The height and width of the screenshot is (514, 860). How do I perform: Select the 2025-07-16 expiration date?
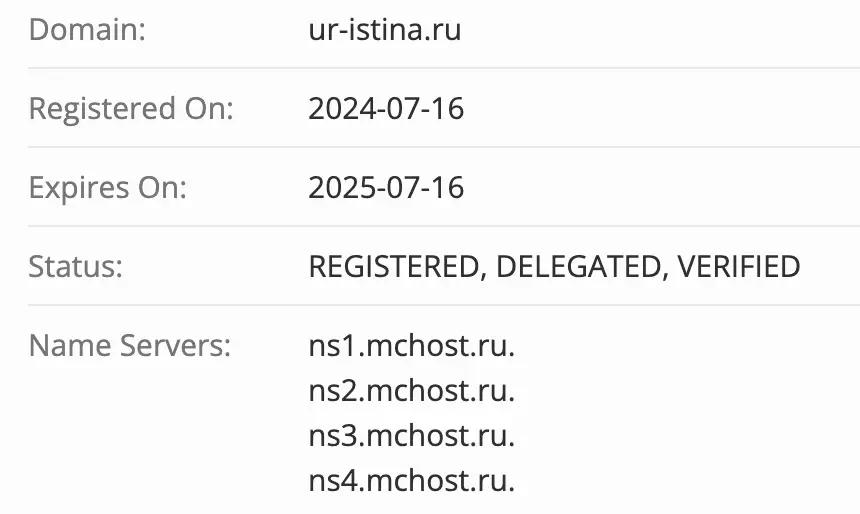(386, 187)
